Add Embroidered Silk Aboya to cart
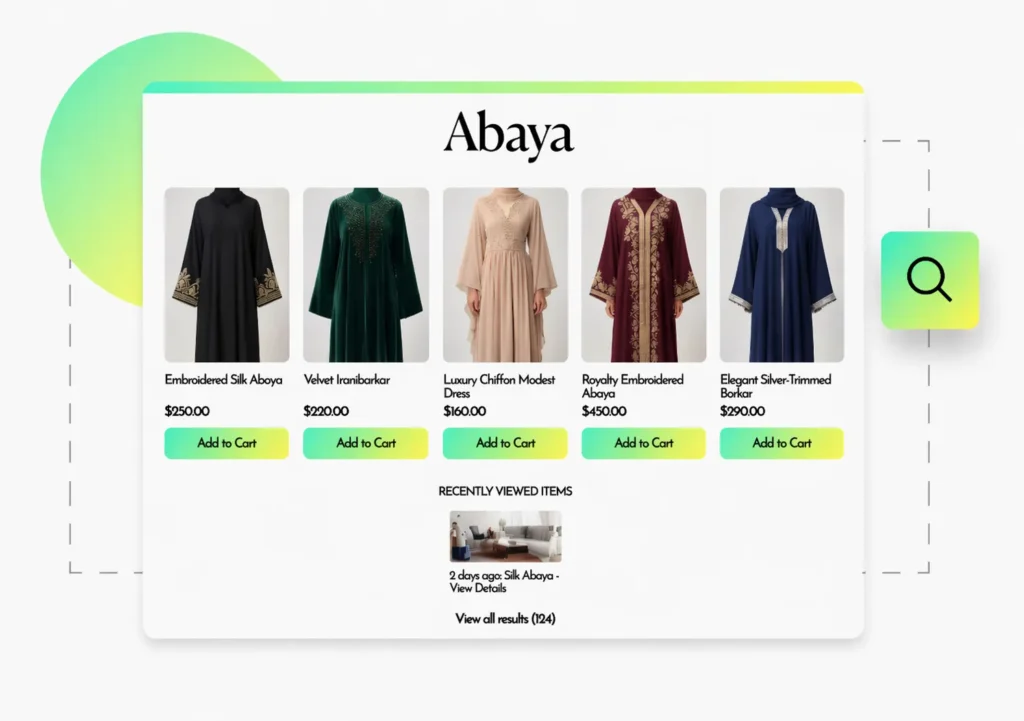 pyautogui.click(x=226, y=443)
